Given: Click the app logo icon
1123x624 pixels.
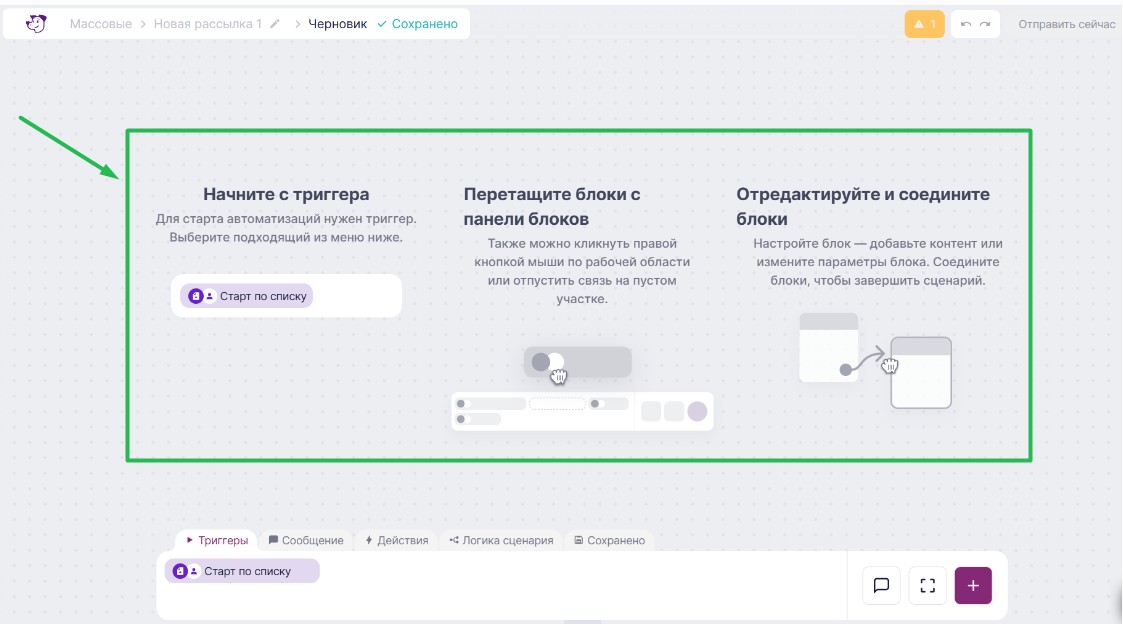Looking at the screenshot, I should click(x=36, y=24).
